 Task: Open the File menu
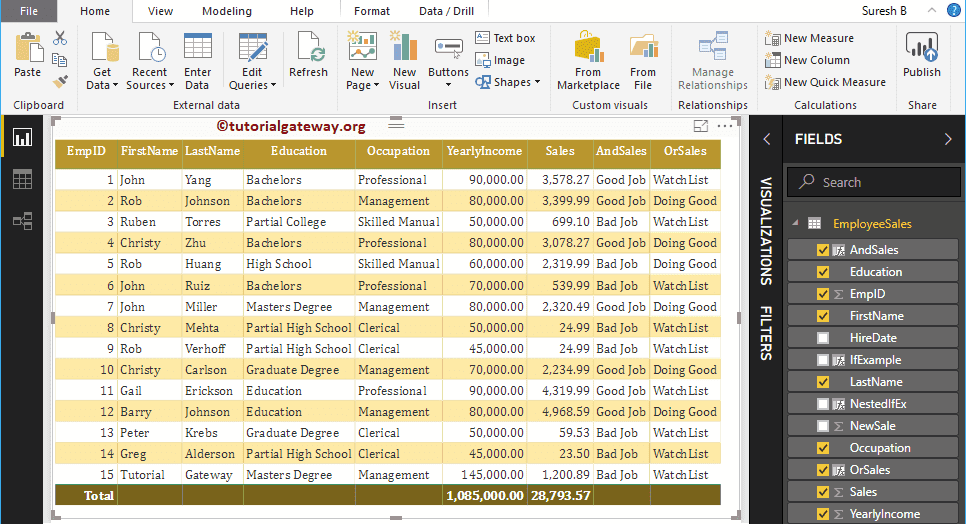click(x=29, y=11)
